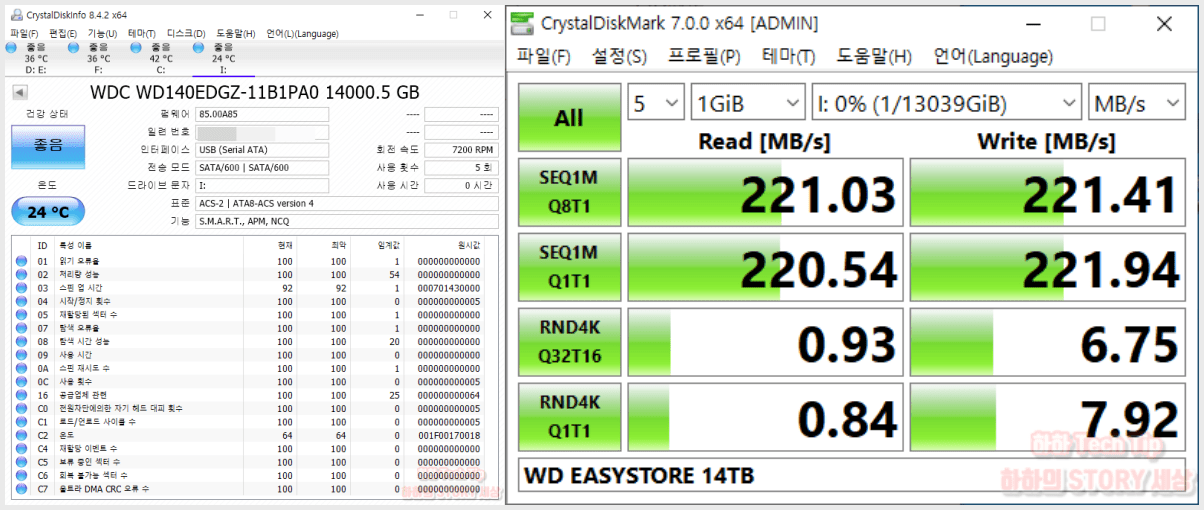Click status orb for attribute C7
The image size is (1204, 510).
(x=22, y=488)
